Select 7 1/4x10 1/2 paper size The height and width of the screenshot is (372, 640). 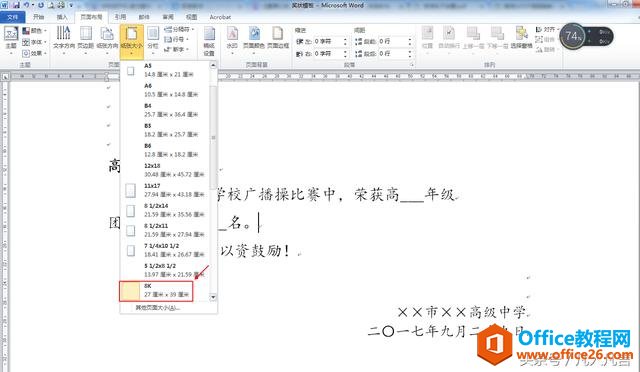[165, 250]
